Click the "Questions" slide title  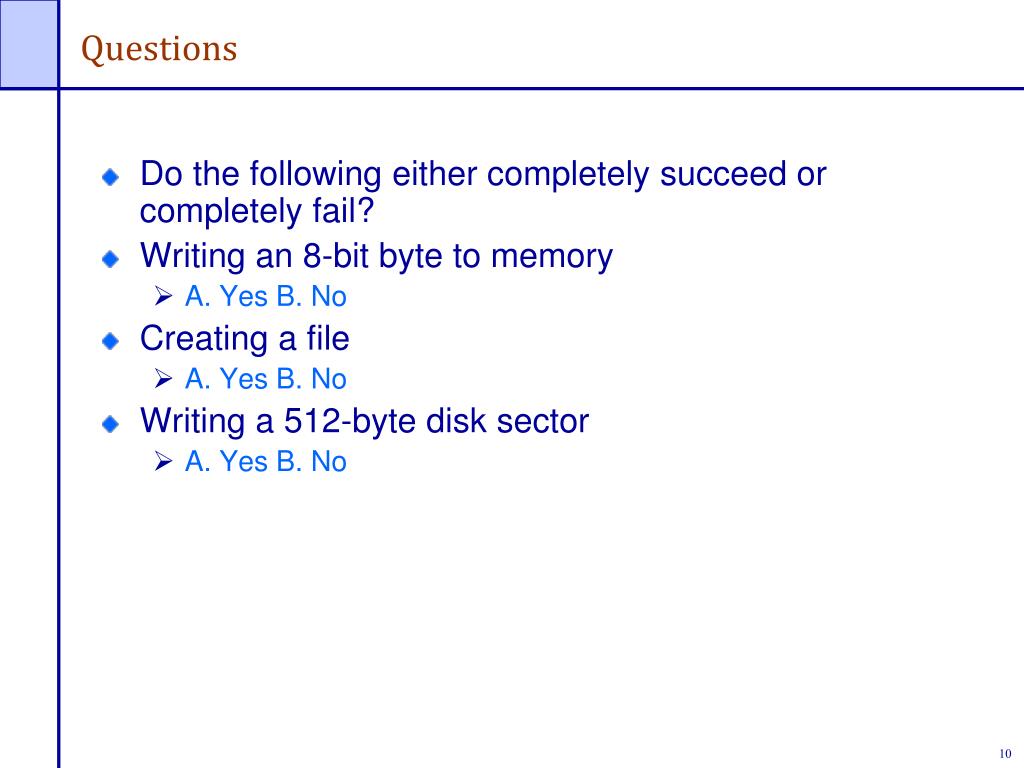159,50
